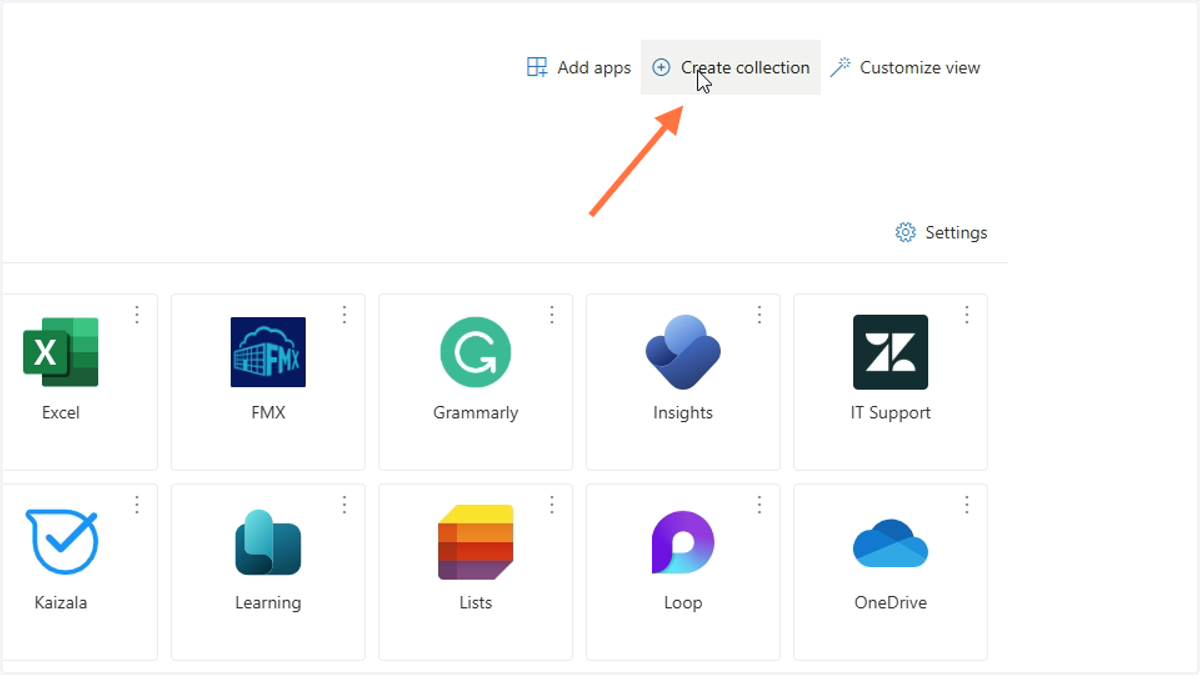
Task: Click the Create collection button label
Action: pyautogui.click(x=745, y=68)
